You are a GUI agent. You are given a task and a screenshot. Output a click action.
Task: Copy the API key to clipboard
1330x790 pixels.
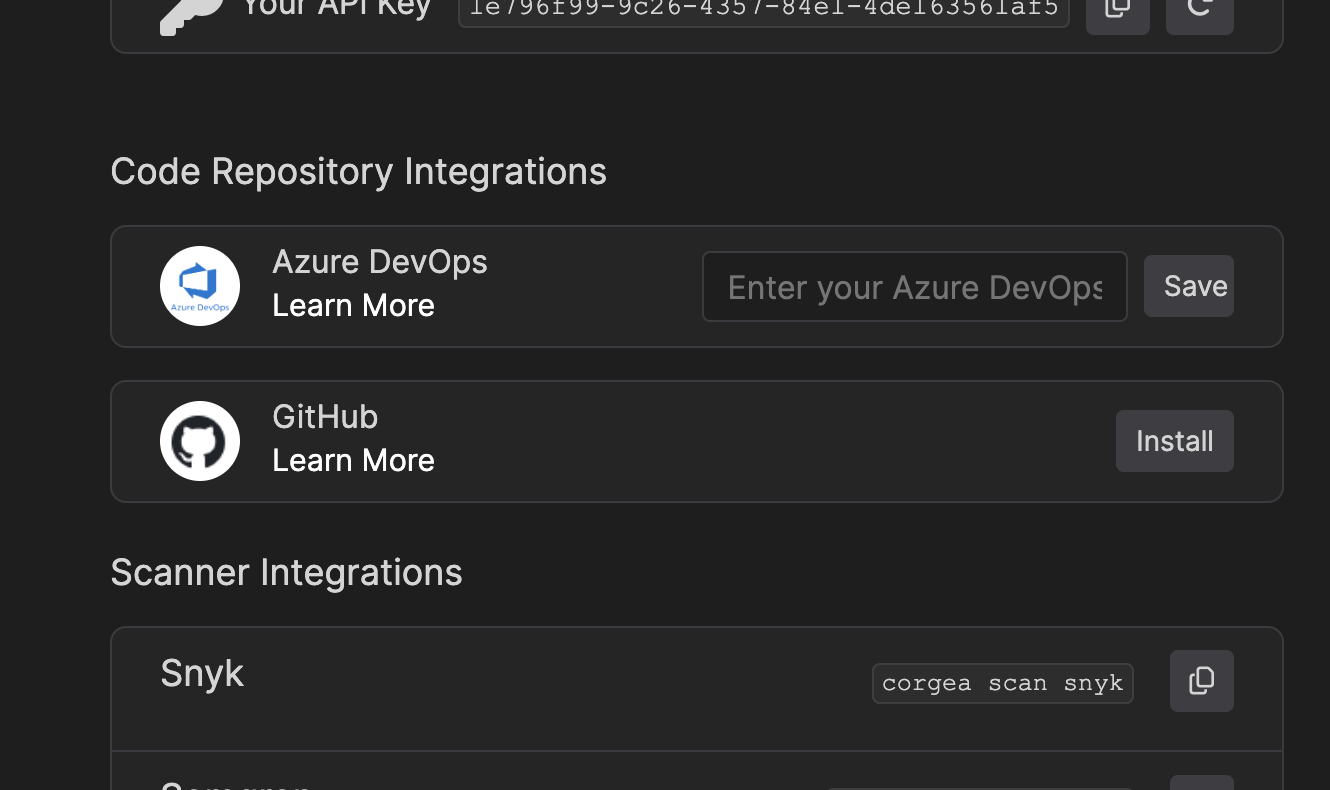[1118, 14]
